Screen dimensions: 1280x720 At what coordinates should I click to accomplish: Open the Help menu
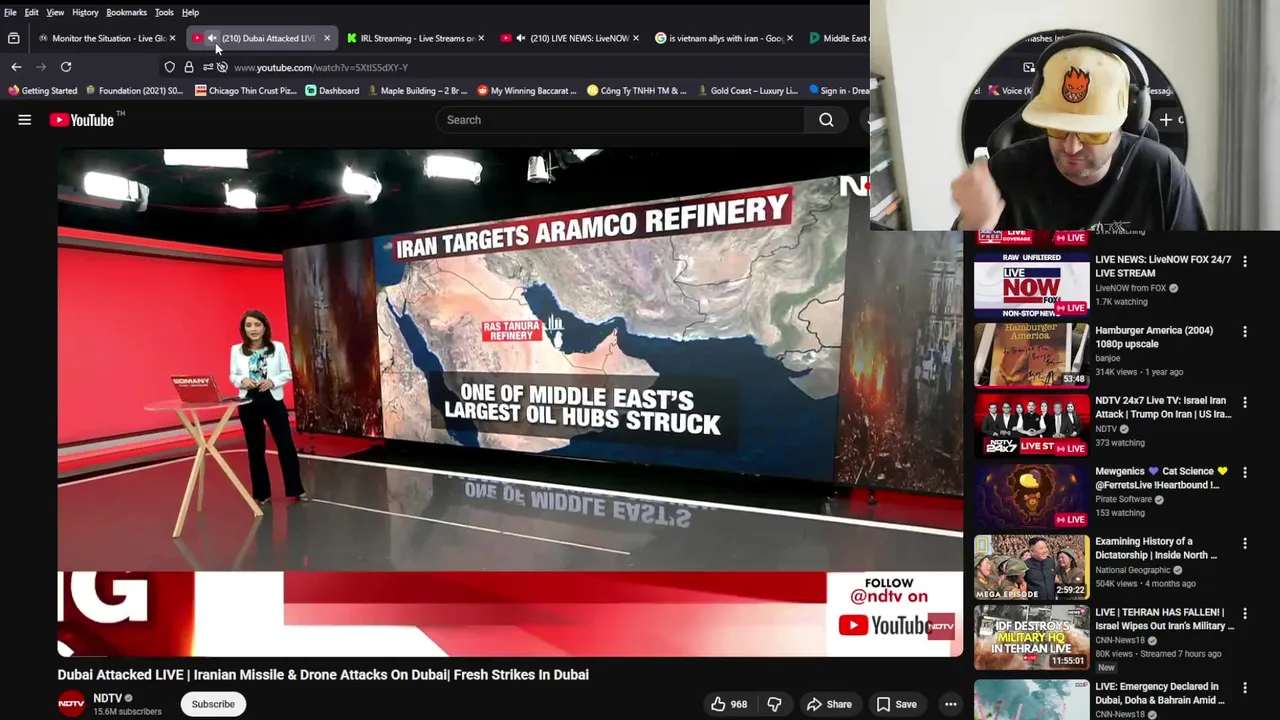(x=190, y=12)
